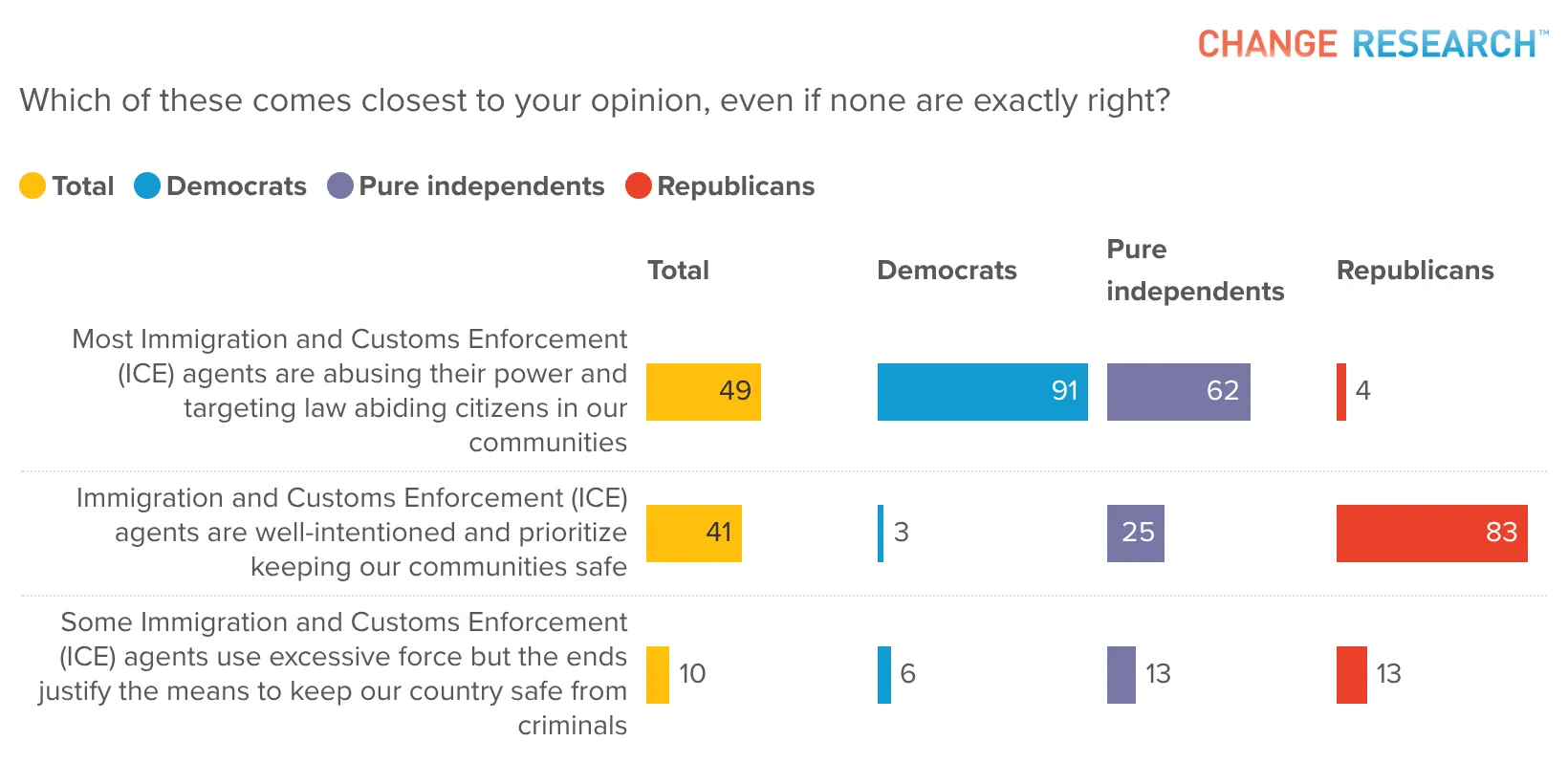
Task: Click the yellow Total bar showing 49
Action: coord(704,392)
